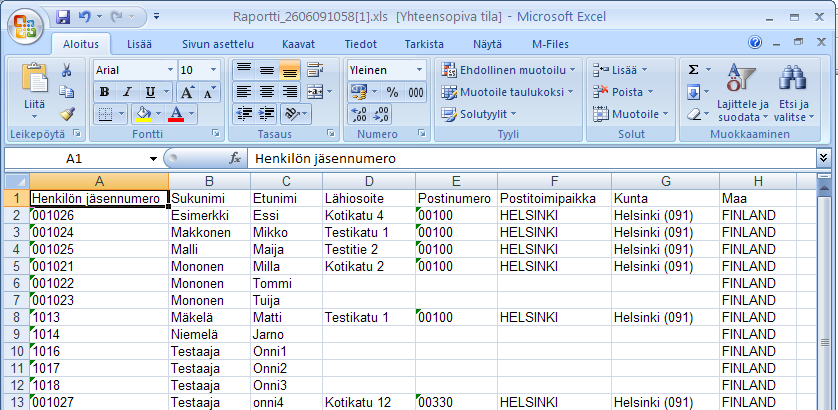Viewport: 838px width, 410px height.
Task: Open the Name Box dropdown arrow
Action: pyautogui.click(x=153, y=159)
